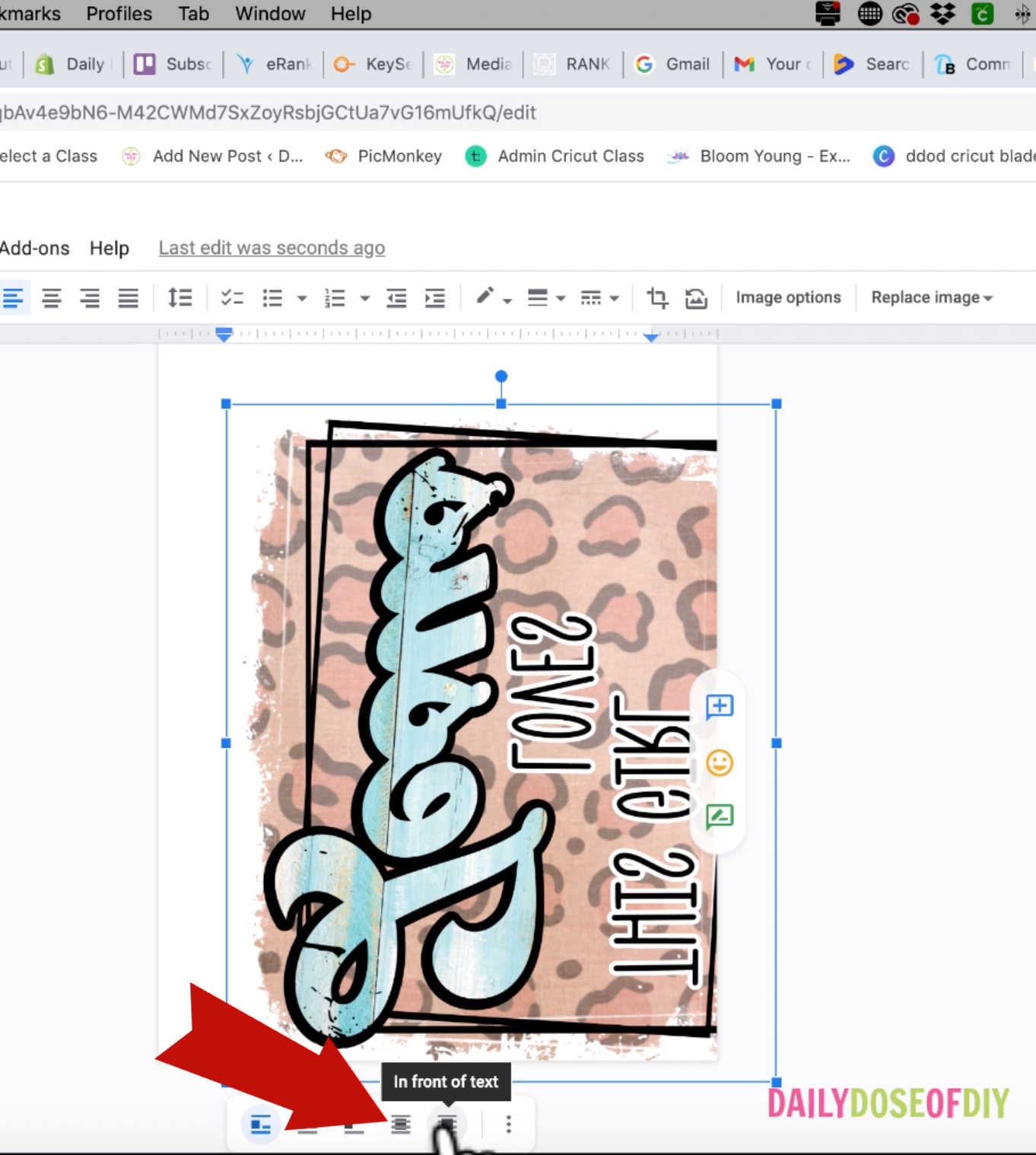Open the Replace image dropdown
Screen dimensions: 1036x1155
coord(930,297)
